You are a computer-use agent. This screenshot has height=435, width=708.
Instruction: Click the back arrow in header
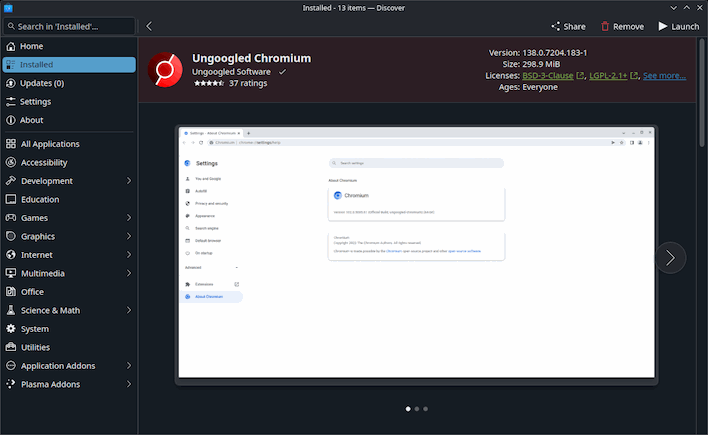(149, 26)
